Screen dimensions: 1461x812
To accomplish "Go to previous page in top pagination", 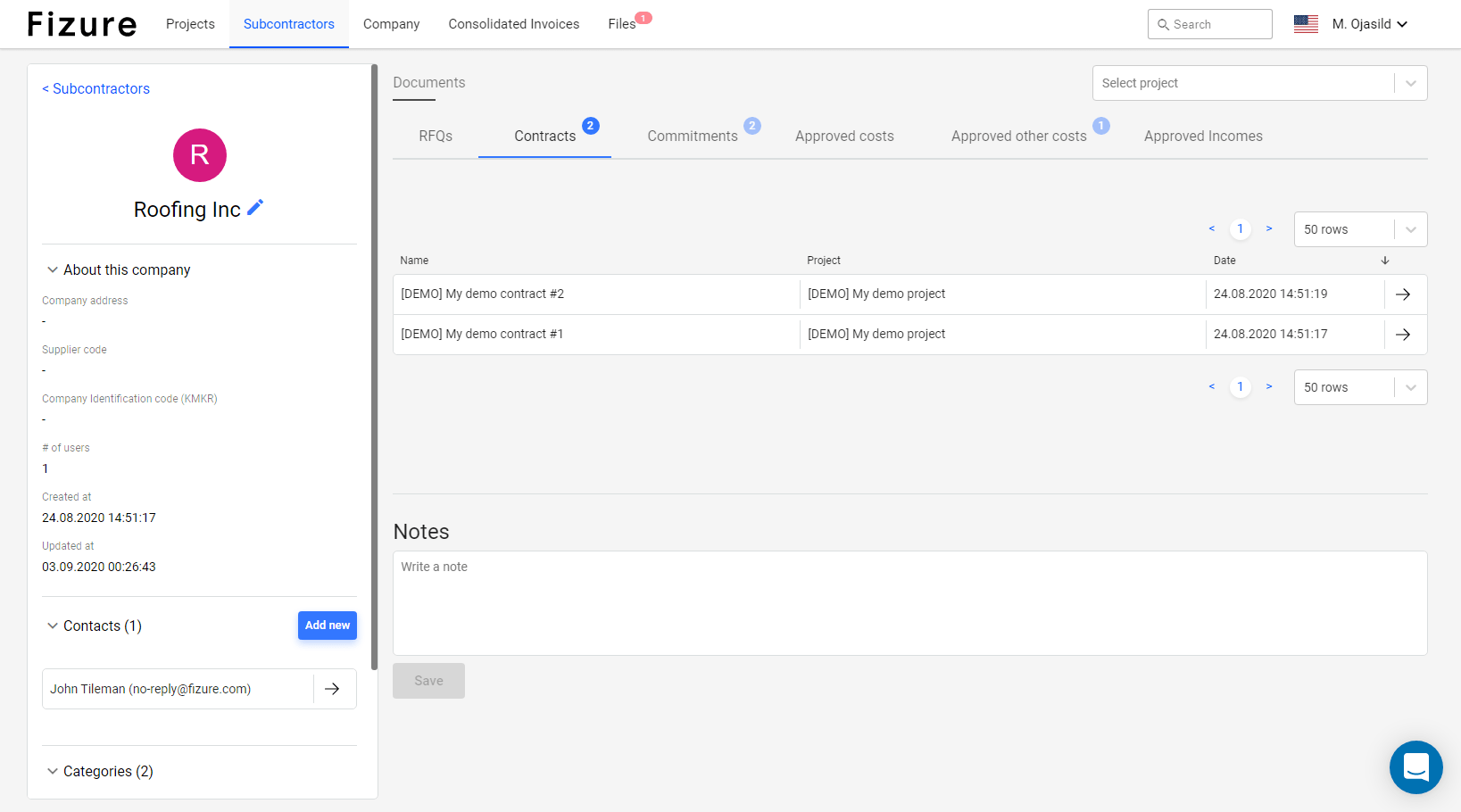I will 1212,229.
